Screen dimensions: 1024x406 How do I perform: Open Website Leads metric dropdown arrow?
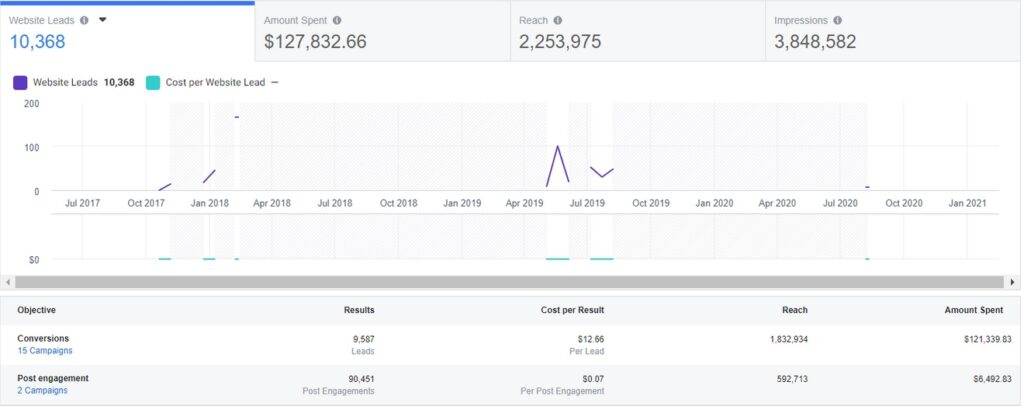point(103,20)
